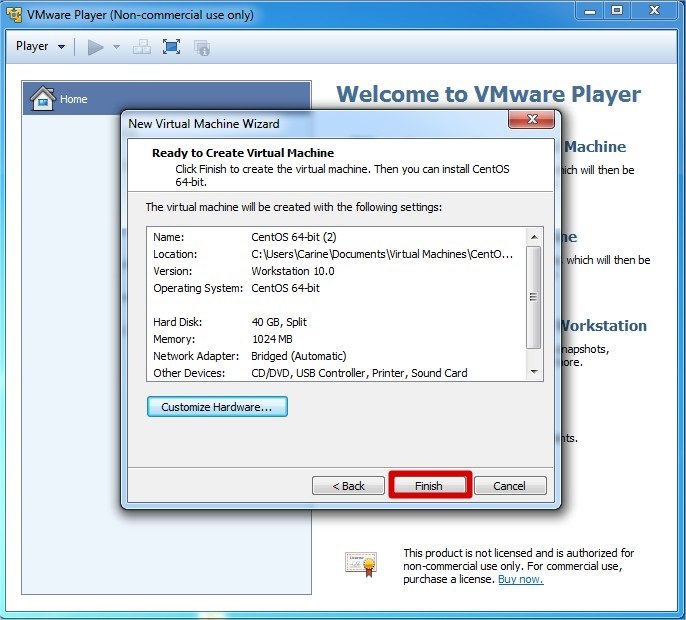Click the license certificate icon
Screen dimensions: 686x620
click(360, 565)
